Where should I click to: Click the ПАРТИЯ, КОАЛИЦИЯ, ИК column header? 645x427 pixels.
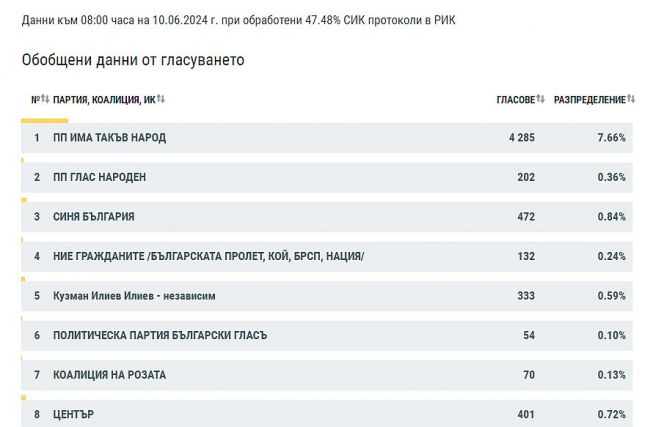(x=104, y=100)
